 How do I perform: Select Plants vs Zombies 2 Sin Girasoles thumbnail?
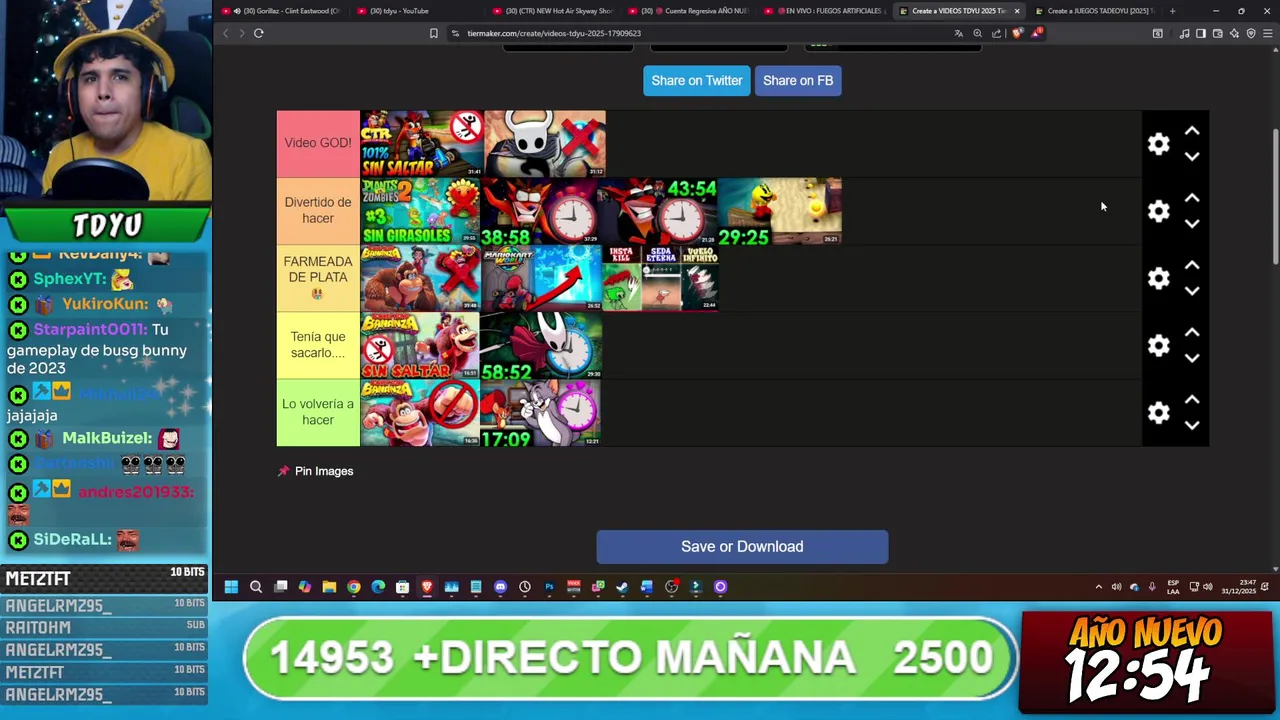[x=421, y=211]
